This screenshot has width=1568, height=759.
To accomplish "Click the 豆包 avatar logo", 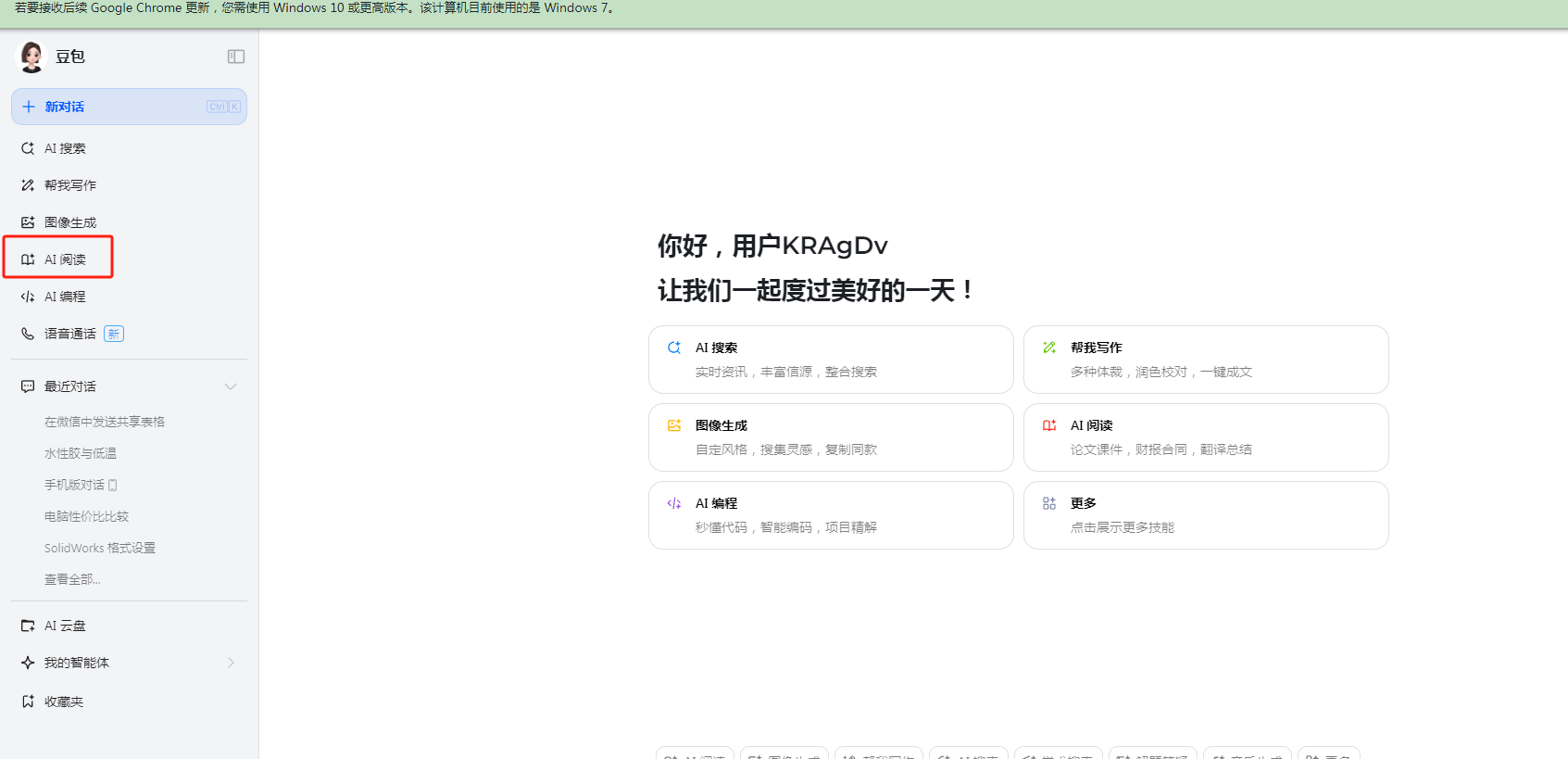I will [31, 57].
